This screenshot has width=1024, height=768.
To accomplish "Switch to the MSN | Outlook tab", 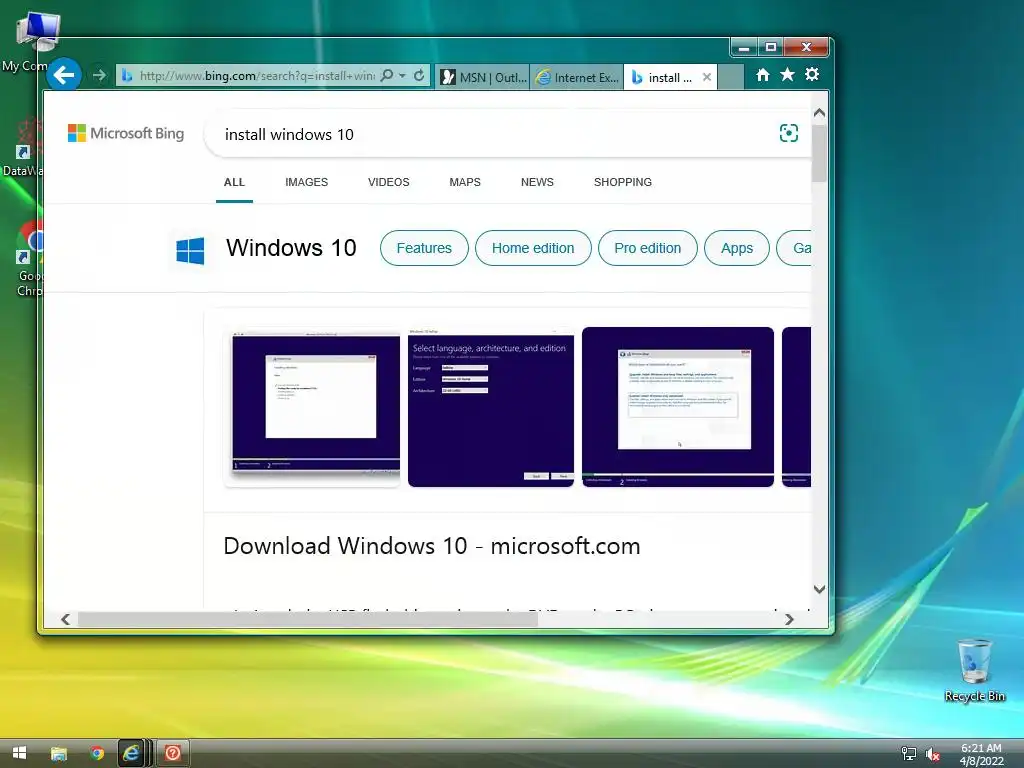I will [483, 77].
